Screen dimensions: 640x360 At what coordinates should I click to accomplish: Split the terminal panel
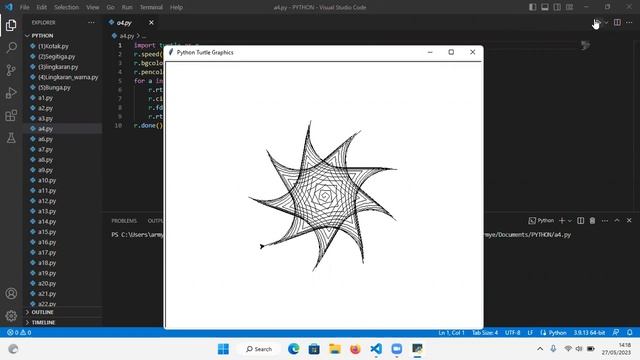[580, 220]
